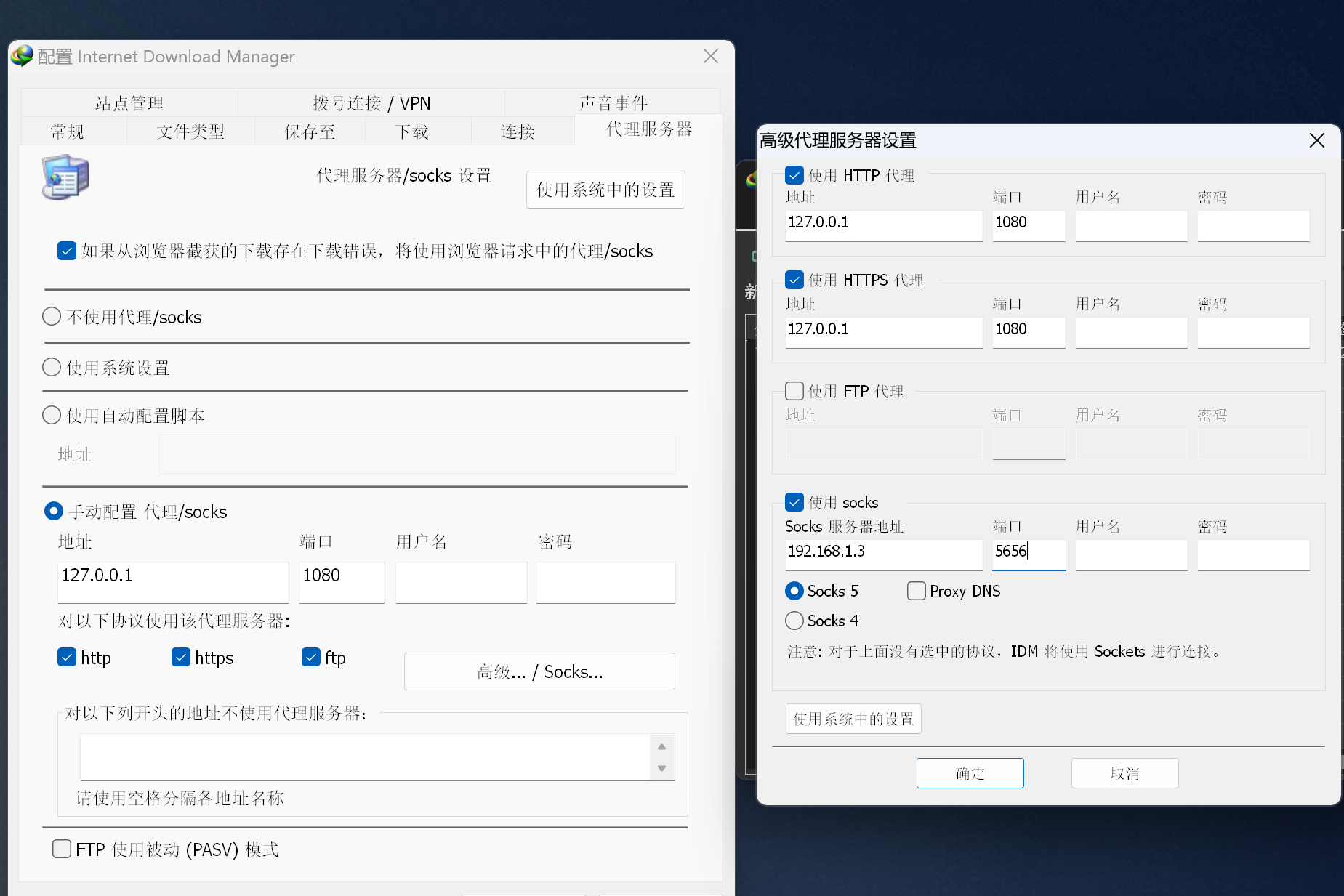This screenshot has height=896, width=1344.
Task: Select 使用自动配置脚本 radio option
Action: [52, 416]
